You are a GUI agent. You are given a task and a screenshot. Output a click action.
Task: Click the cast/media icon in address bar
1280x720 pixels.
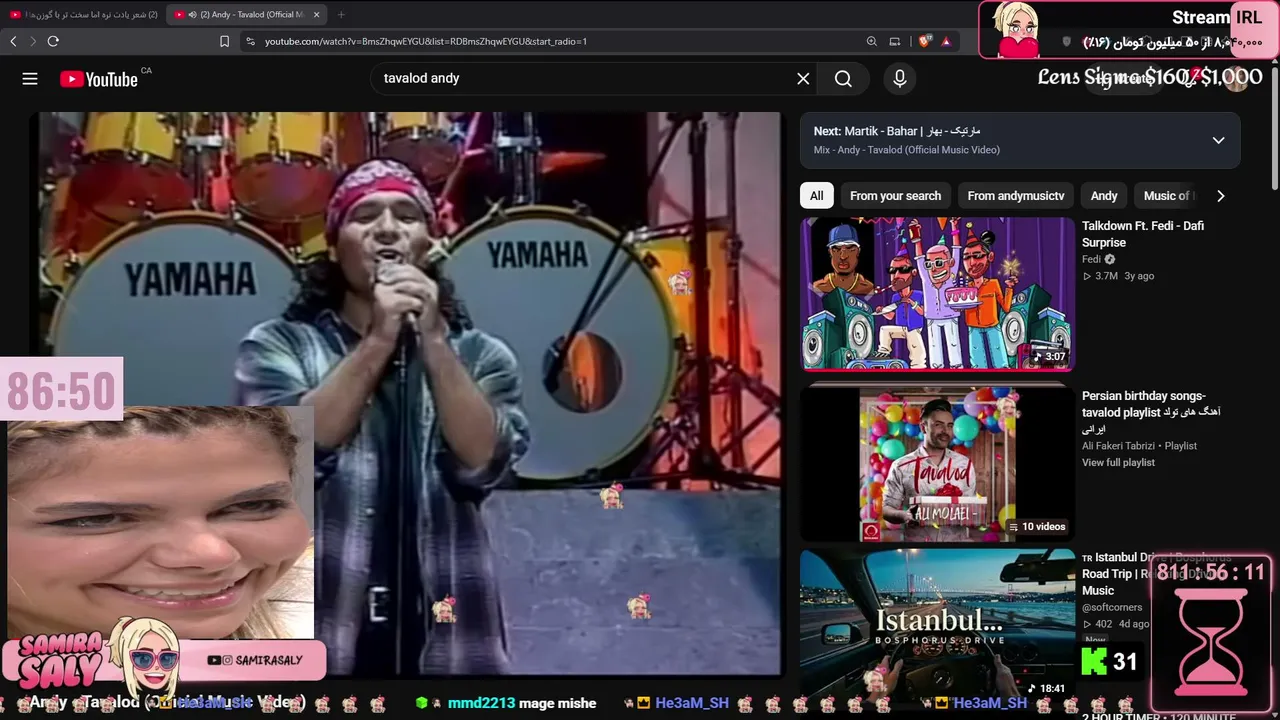[895, 41]
